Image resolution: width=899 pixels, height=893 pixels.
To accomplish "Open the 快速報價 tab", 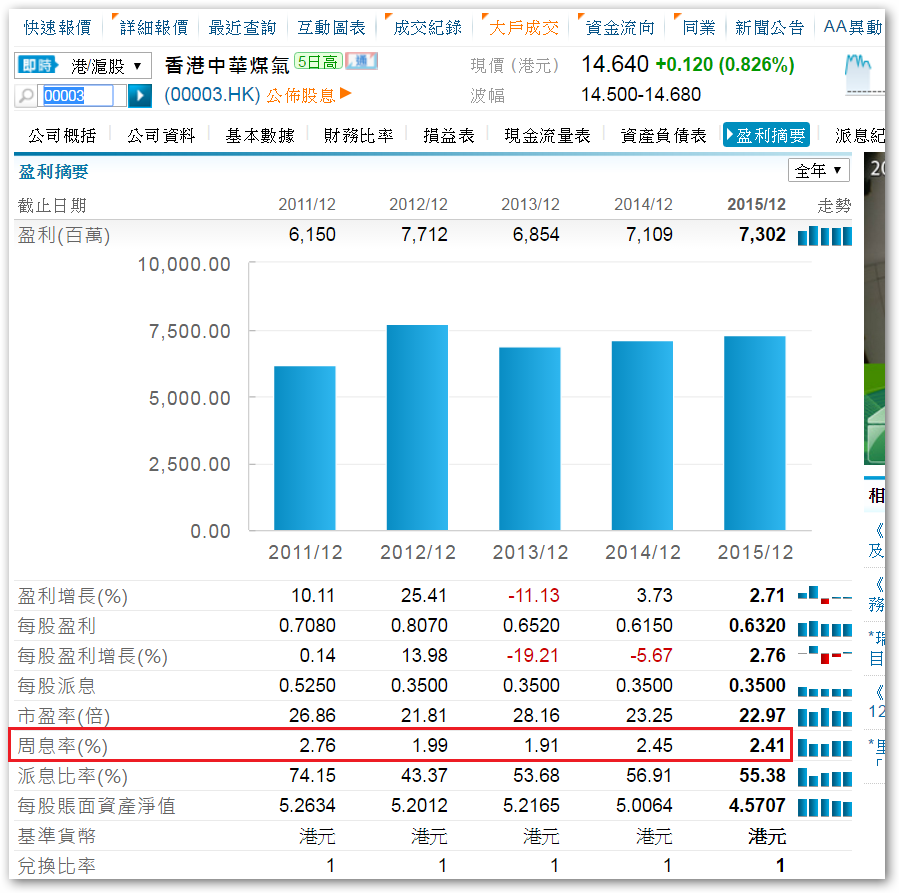I will point(57,27).
